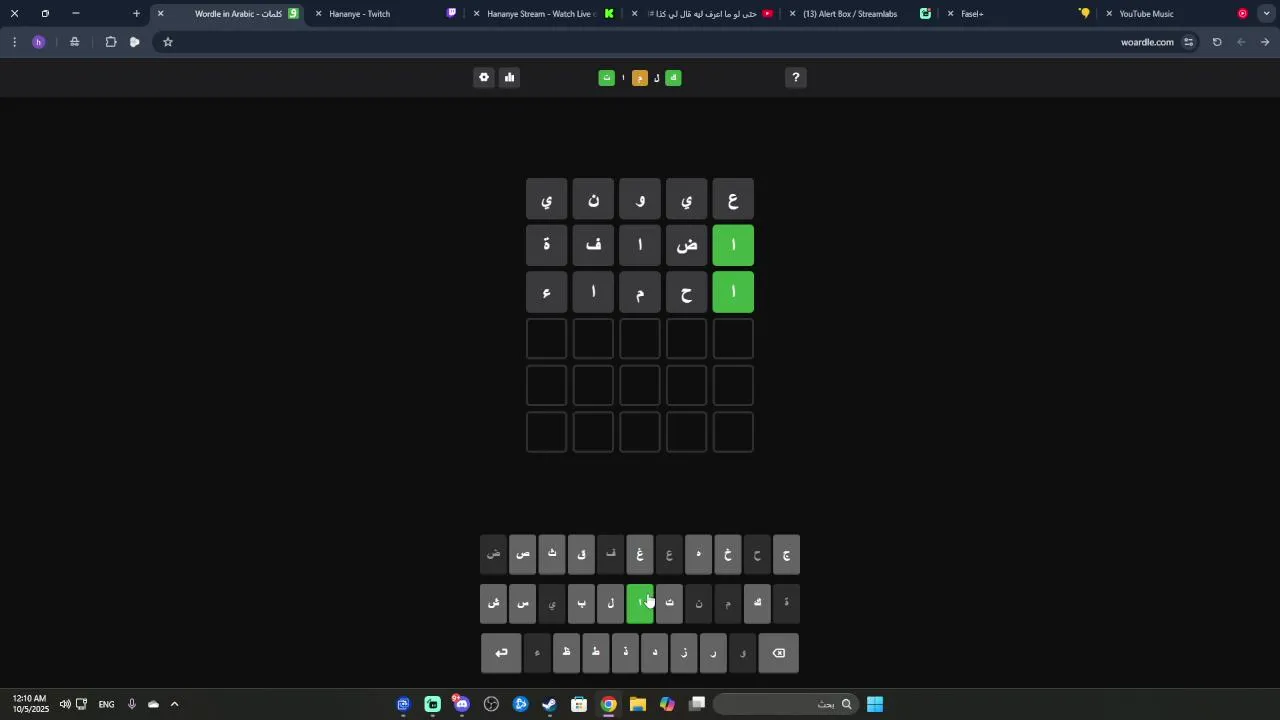The width and height of the screenshot is (1280, 720).
Task: Tap the غ key
Action: point(640,554)
